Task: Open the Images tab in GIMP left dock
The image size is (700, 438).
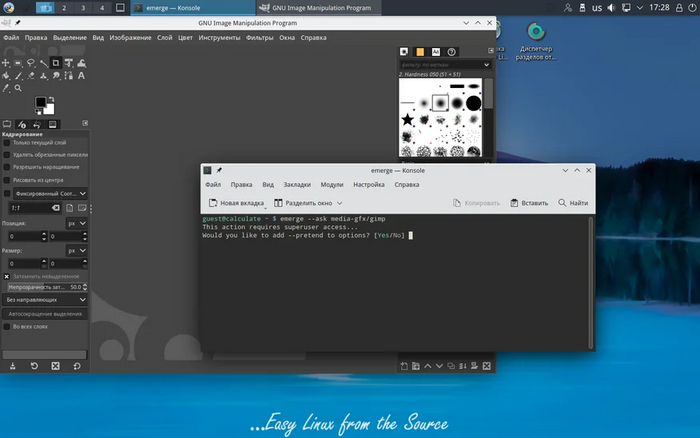Action: (53, 125)
